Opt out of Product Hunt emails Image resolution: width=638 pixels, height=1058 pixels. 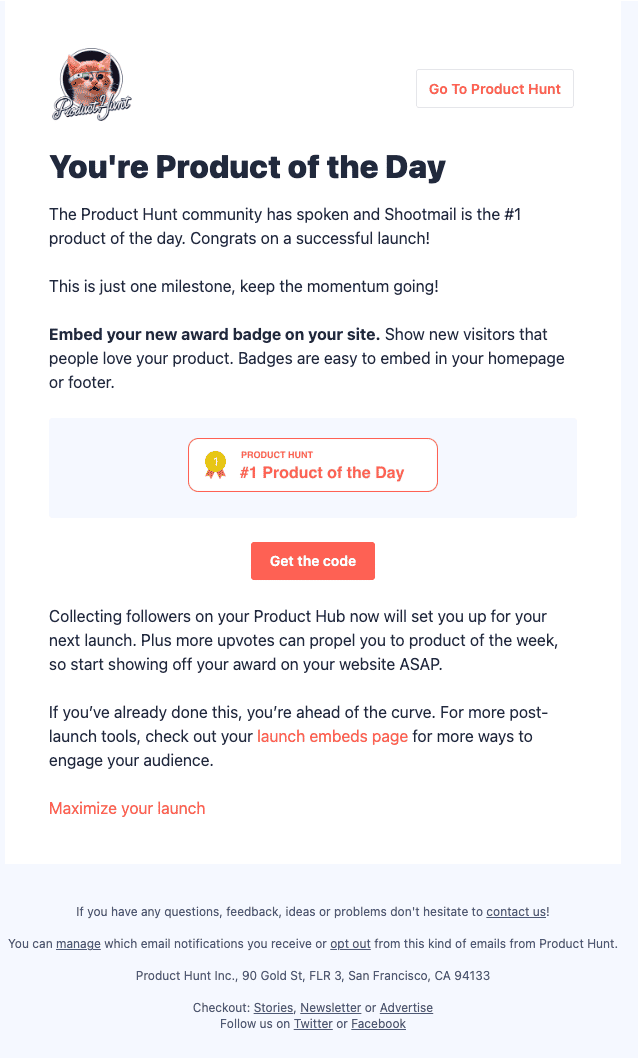click(x=349, y=943)
